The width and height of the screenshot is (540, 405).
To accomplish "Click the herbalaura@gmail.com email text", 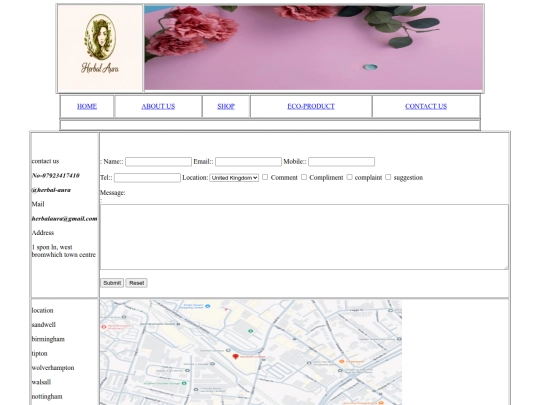I will [x=64, y=219].
